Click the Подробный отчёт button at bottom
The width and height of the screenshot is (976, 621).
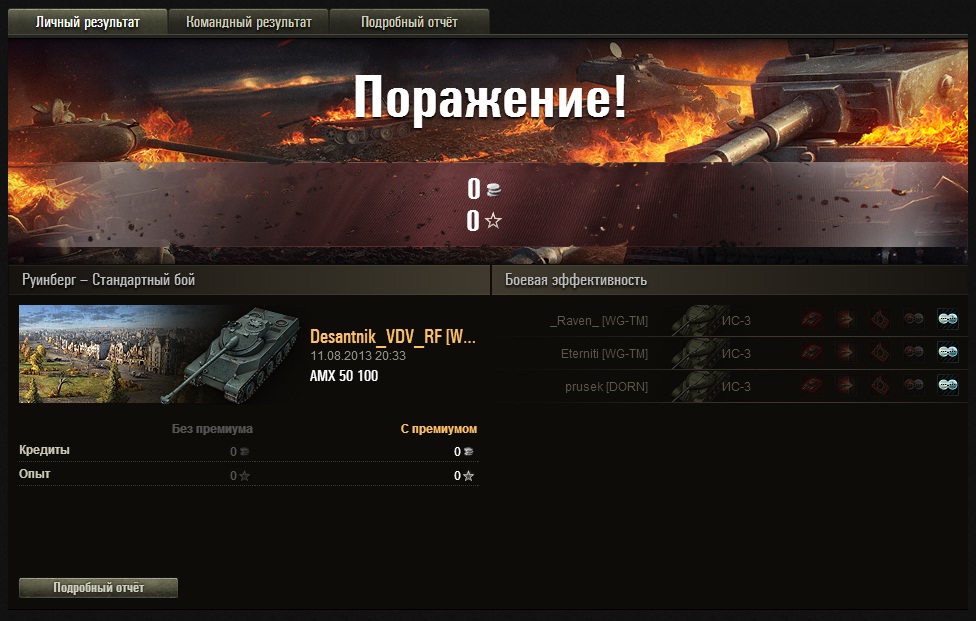pos(98,587)
